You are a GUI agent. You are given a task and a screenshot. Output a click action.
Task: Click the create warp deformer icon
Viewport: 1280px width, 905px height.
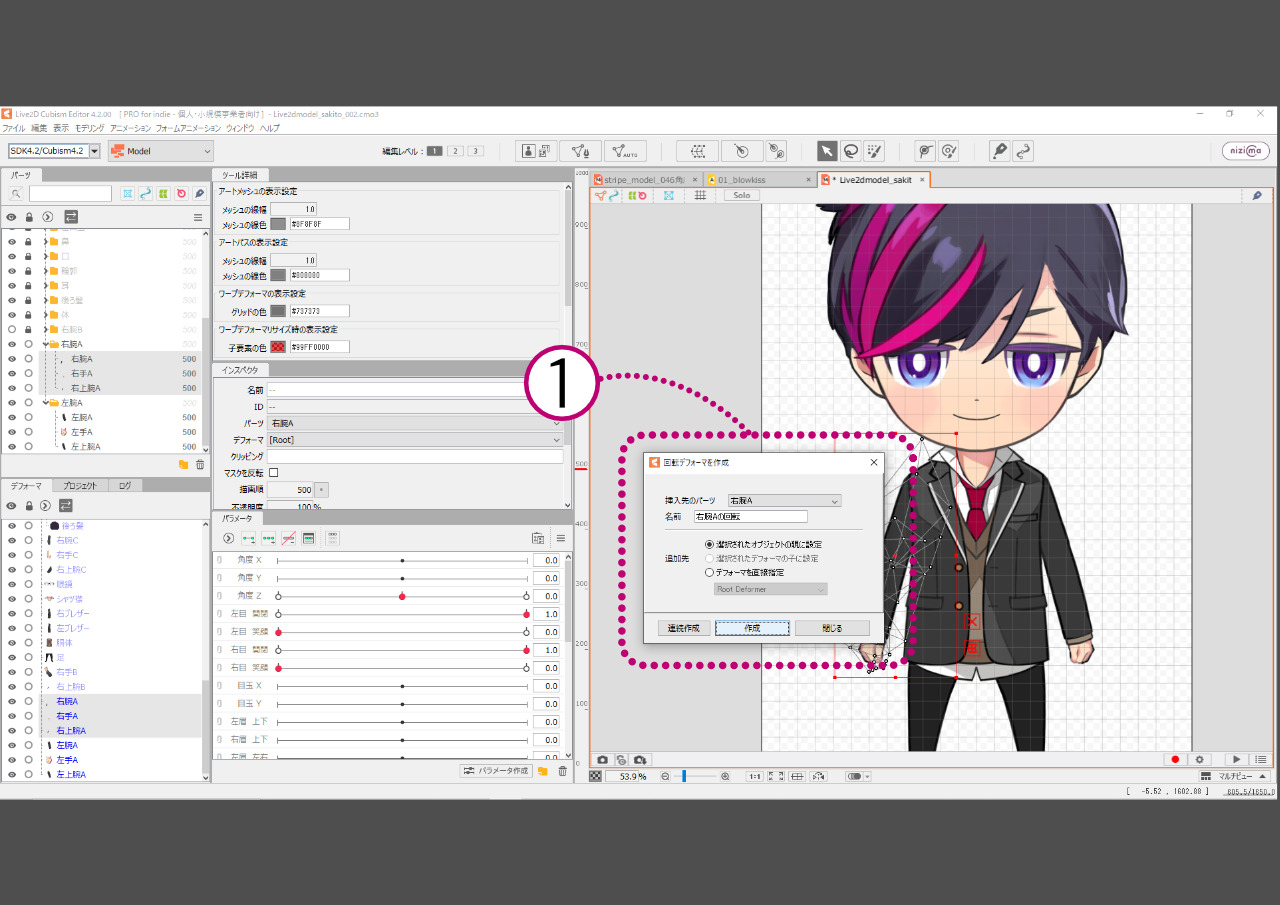point(697,151)
